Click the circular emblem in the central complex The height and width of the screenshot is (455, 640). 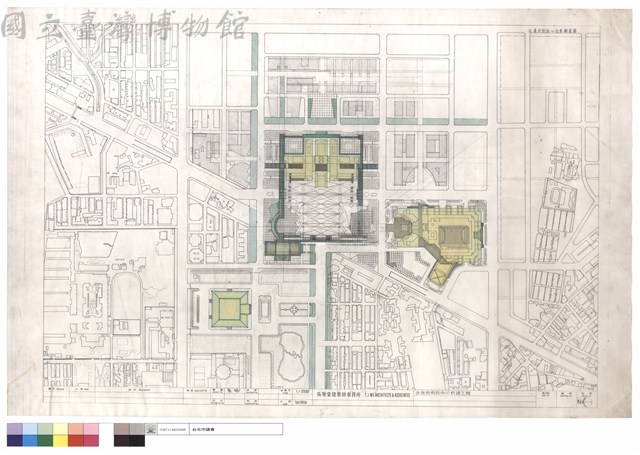coord(322,158)
